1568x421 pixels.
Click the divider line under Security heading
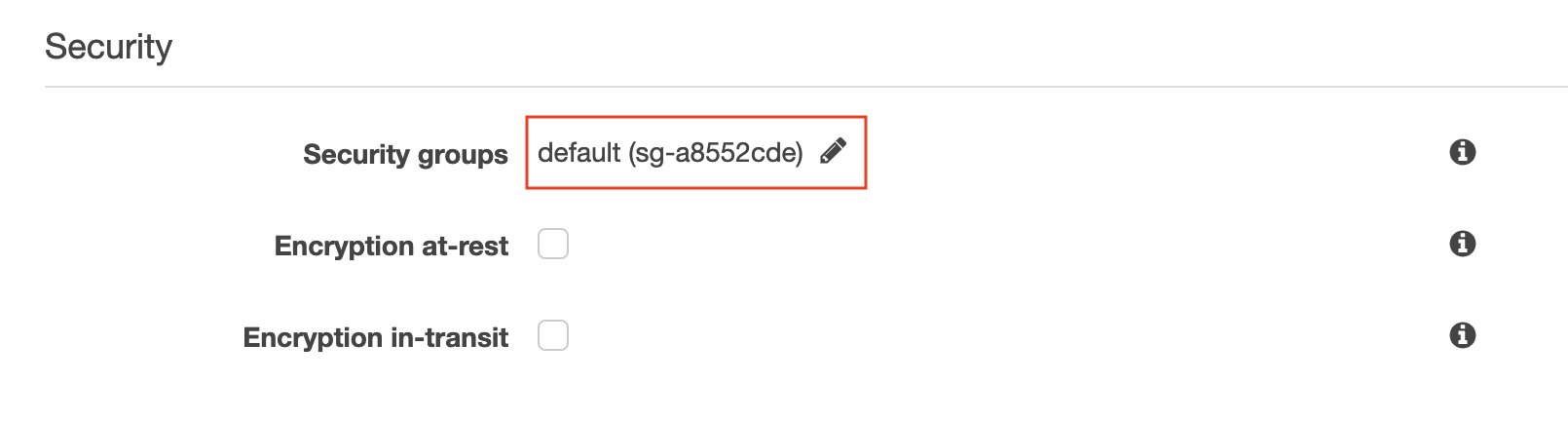(779, 87)
